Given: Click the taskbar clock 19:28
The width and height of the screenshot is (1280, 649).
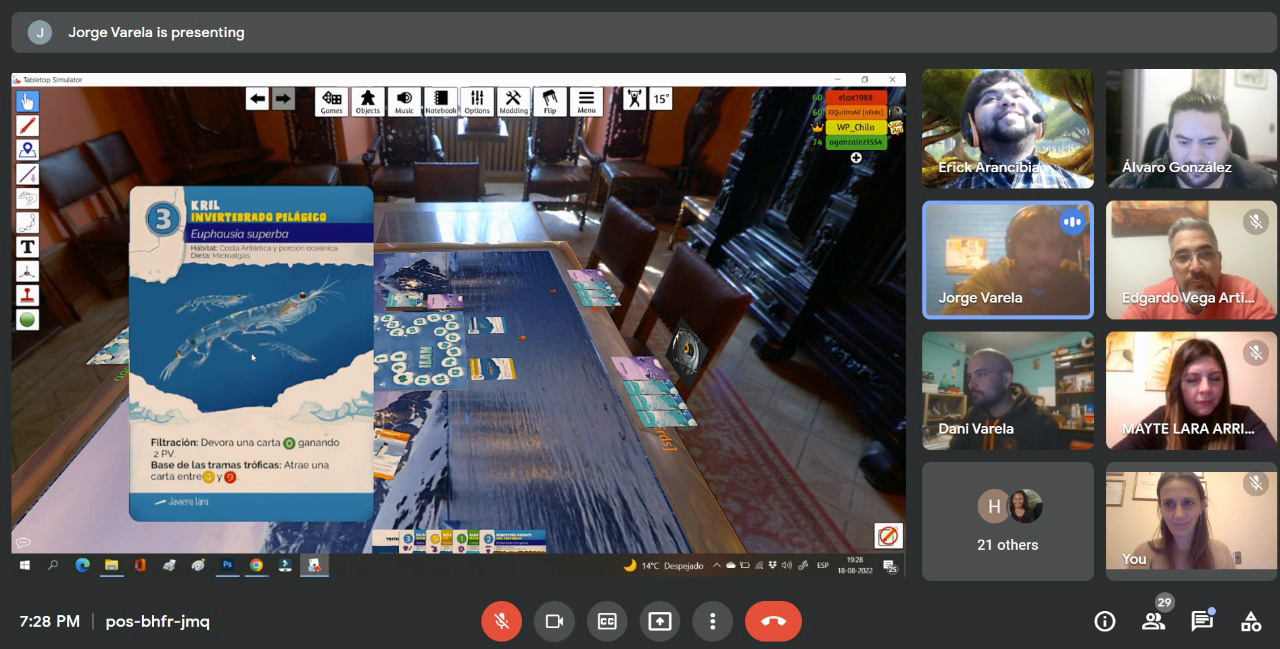Looking at the screenshot, I should pyautogui.click(x=855, y=566).
